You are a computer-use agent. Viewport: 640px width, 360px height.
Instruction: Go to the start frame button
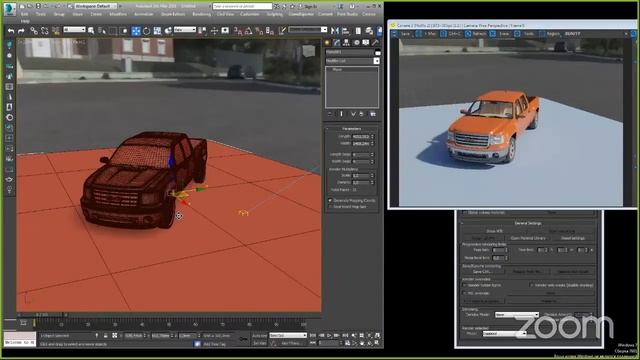point(313,336)
